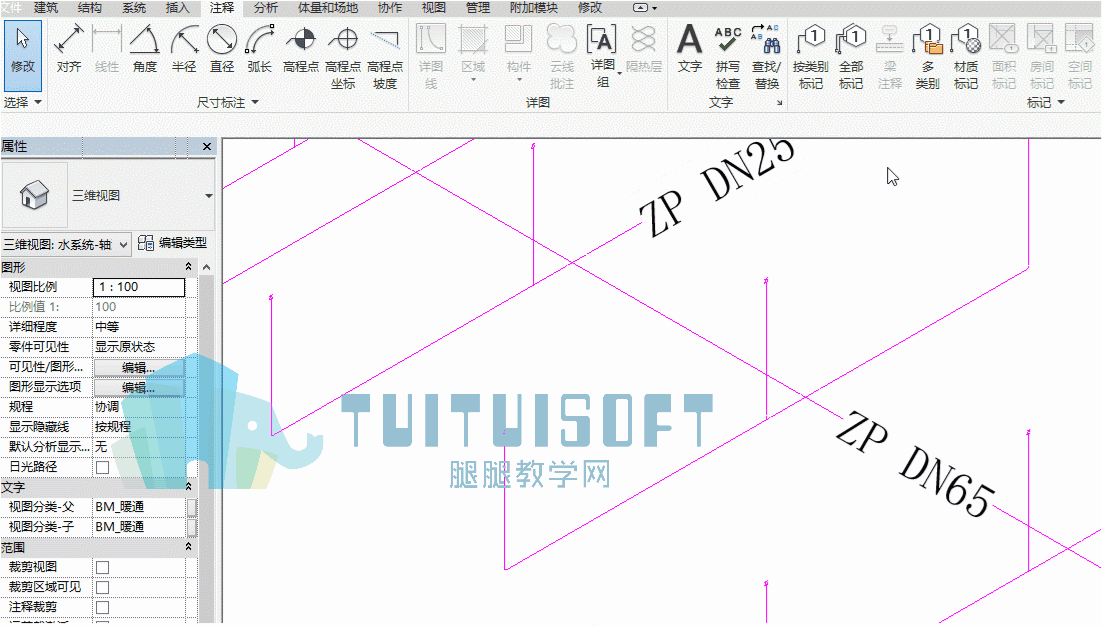Click 编辑 button for 可见性/图形
Screen dimensions: 1102x627
[x=139, y=367]
